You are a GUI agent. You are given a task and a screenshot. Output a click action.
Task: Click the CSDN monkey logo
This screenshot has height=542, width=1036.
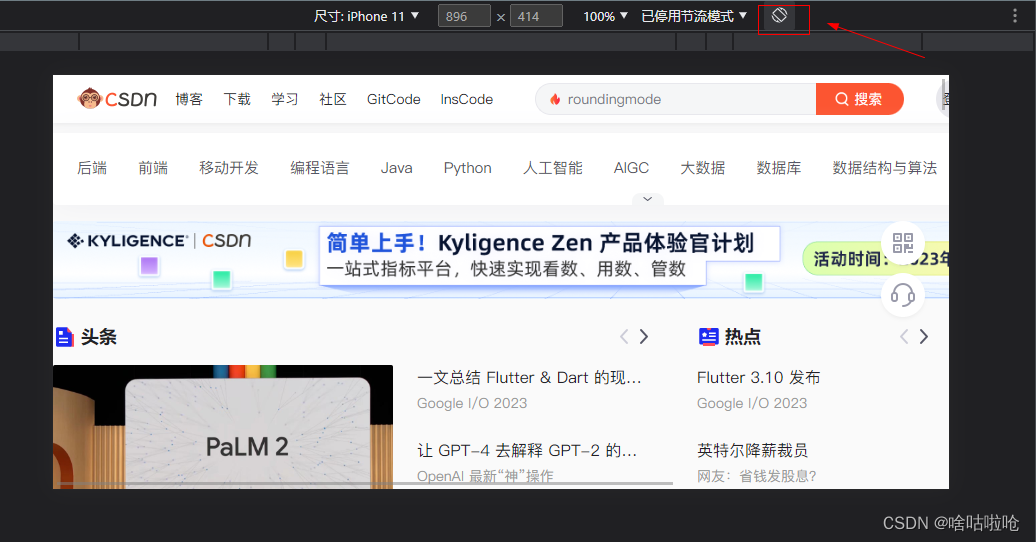click(x=117, y=99)
